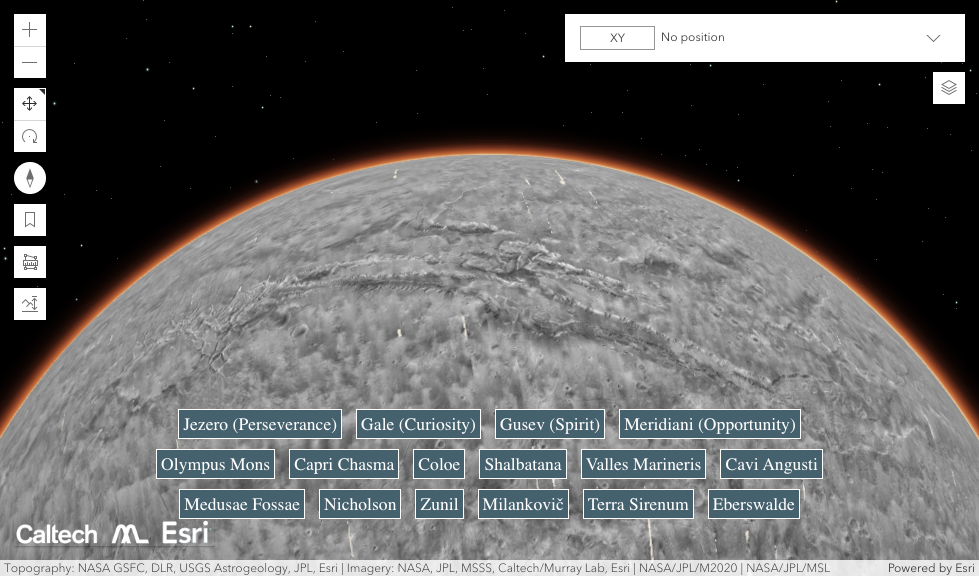This screenshot has height=576, width=979.
Task: Select the pan navigation tool
Action: 29,103
